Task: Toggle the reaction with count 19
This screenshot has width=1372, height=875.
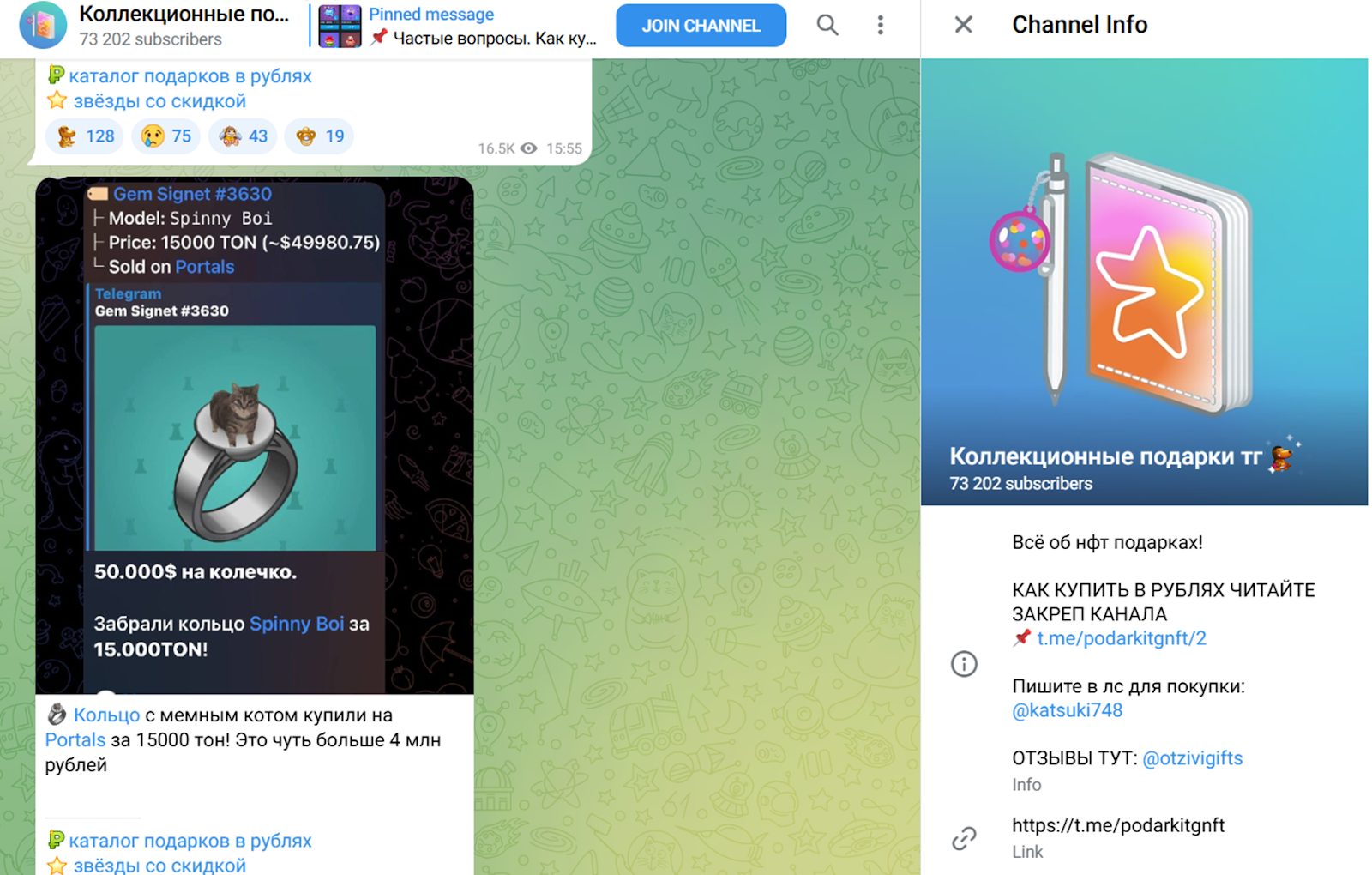Action: click(320, 136)
